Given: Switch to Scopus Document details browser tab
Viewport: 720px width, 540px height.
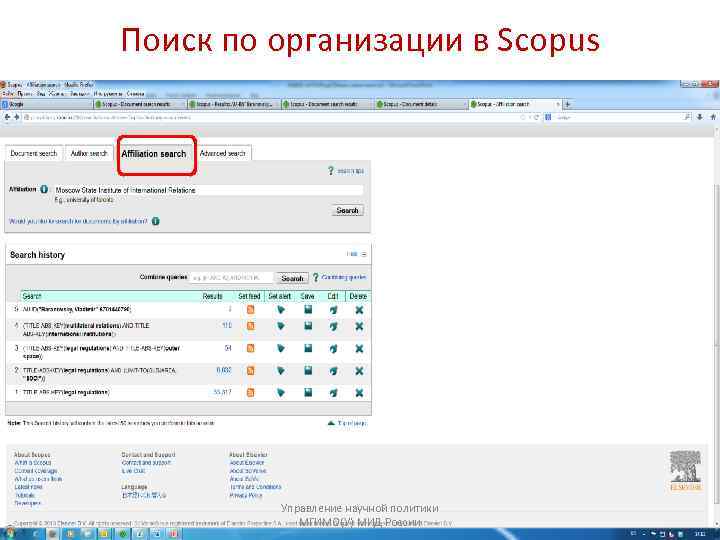Looking at the screenshot, I should click(x=420, y=104).
